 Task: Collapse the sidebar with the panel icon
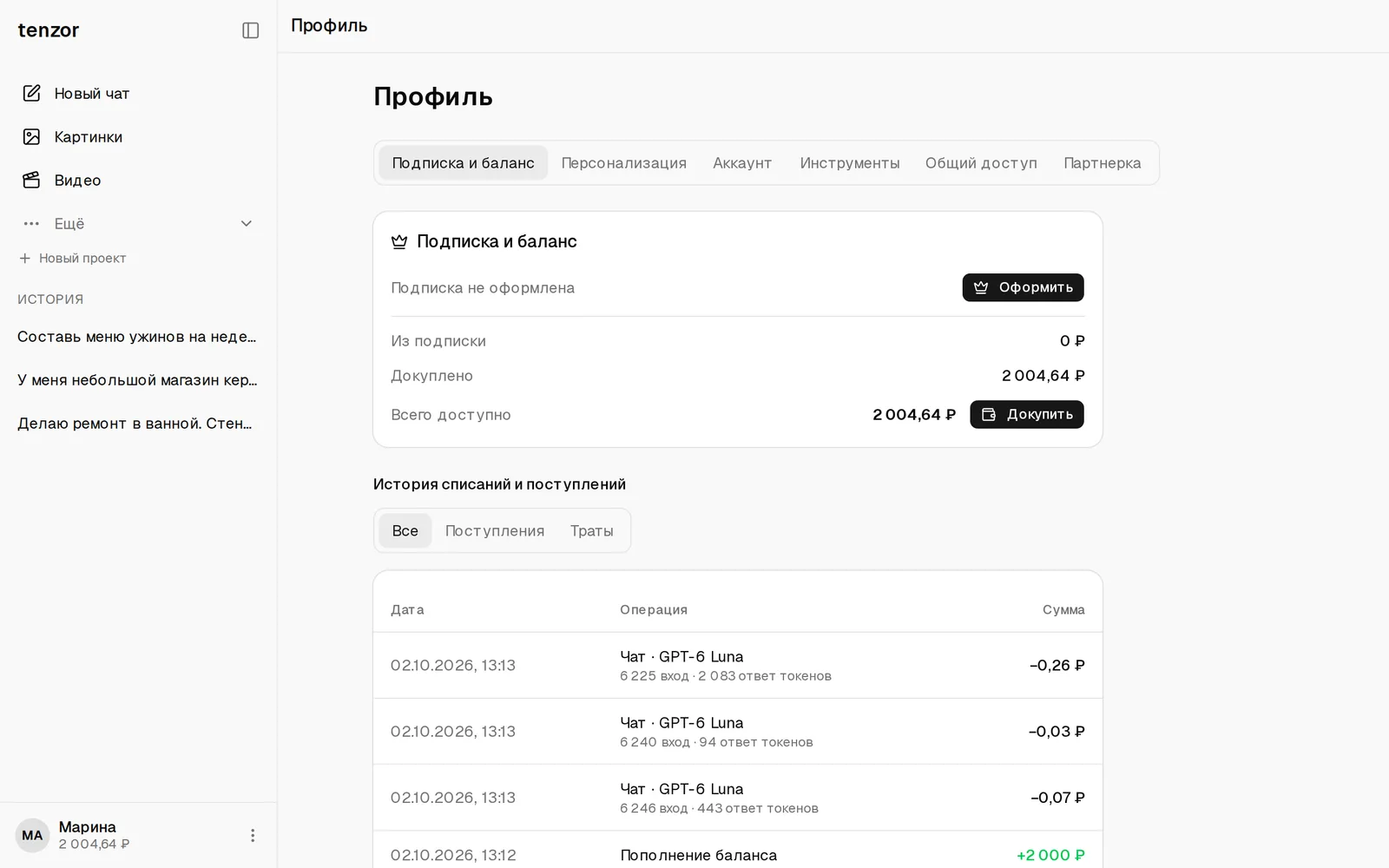tap(250, 30)
